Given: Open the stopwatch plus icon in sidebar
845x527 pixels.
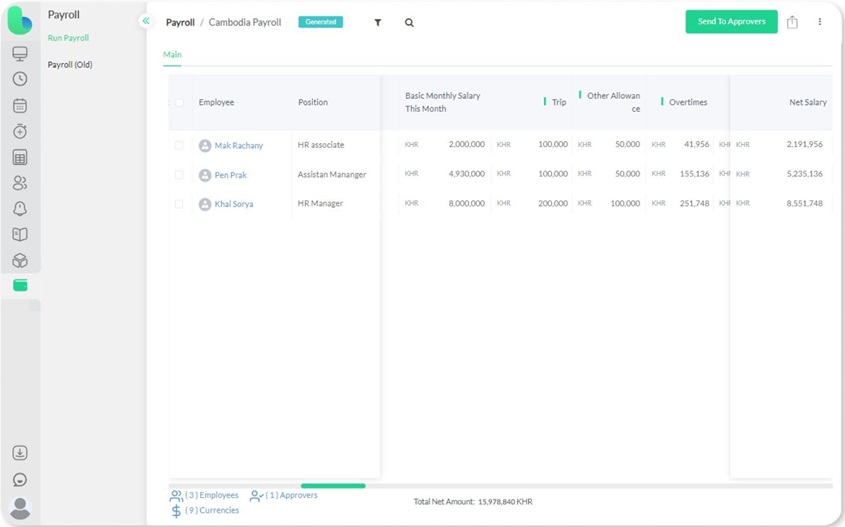Looking at the screenshot, I should (x=20, y=131).
